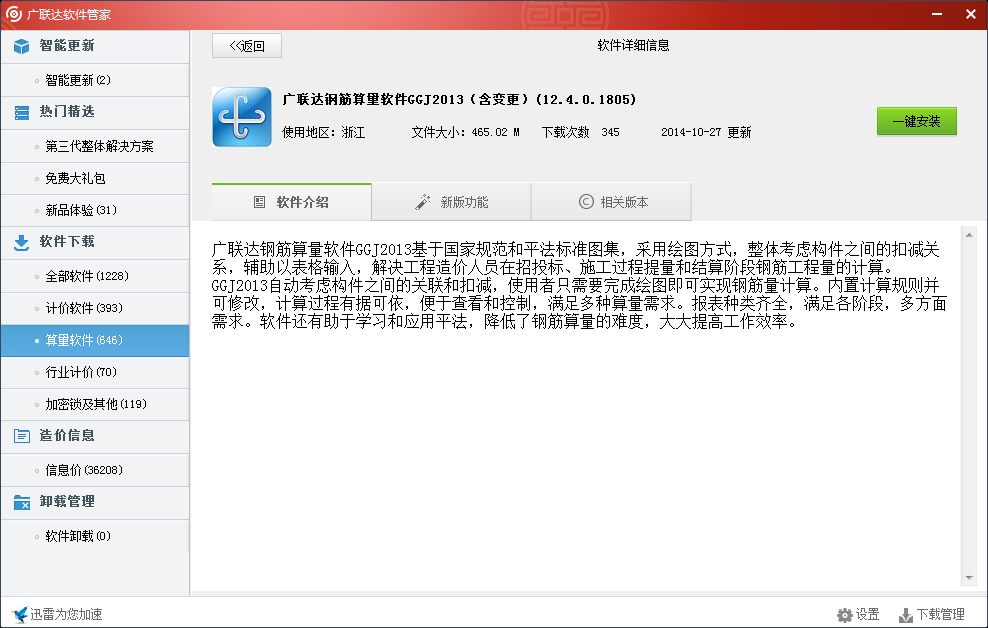988x628 pixels.
Task: Click the 广联达软件管家 logo icon
Action: tap(13, 14)
